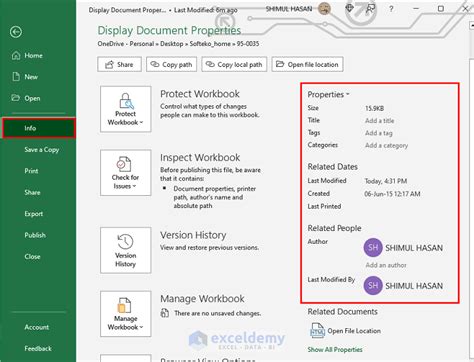Open the Protect Workbook dropdown
The height and width of the screenshot is (362, 474).
point(126,109)
